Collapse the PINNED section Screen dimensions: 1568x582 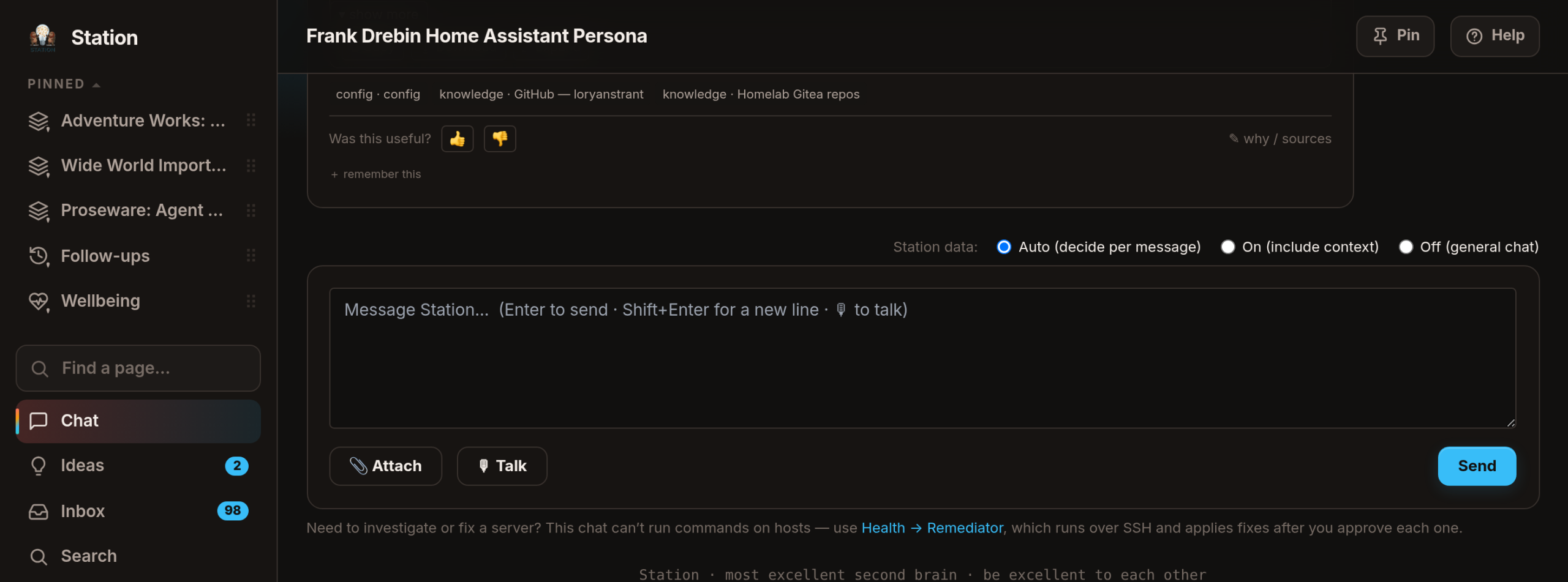(64, 84)
